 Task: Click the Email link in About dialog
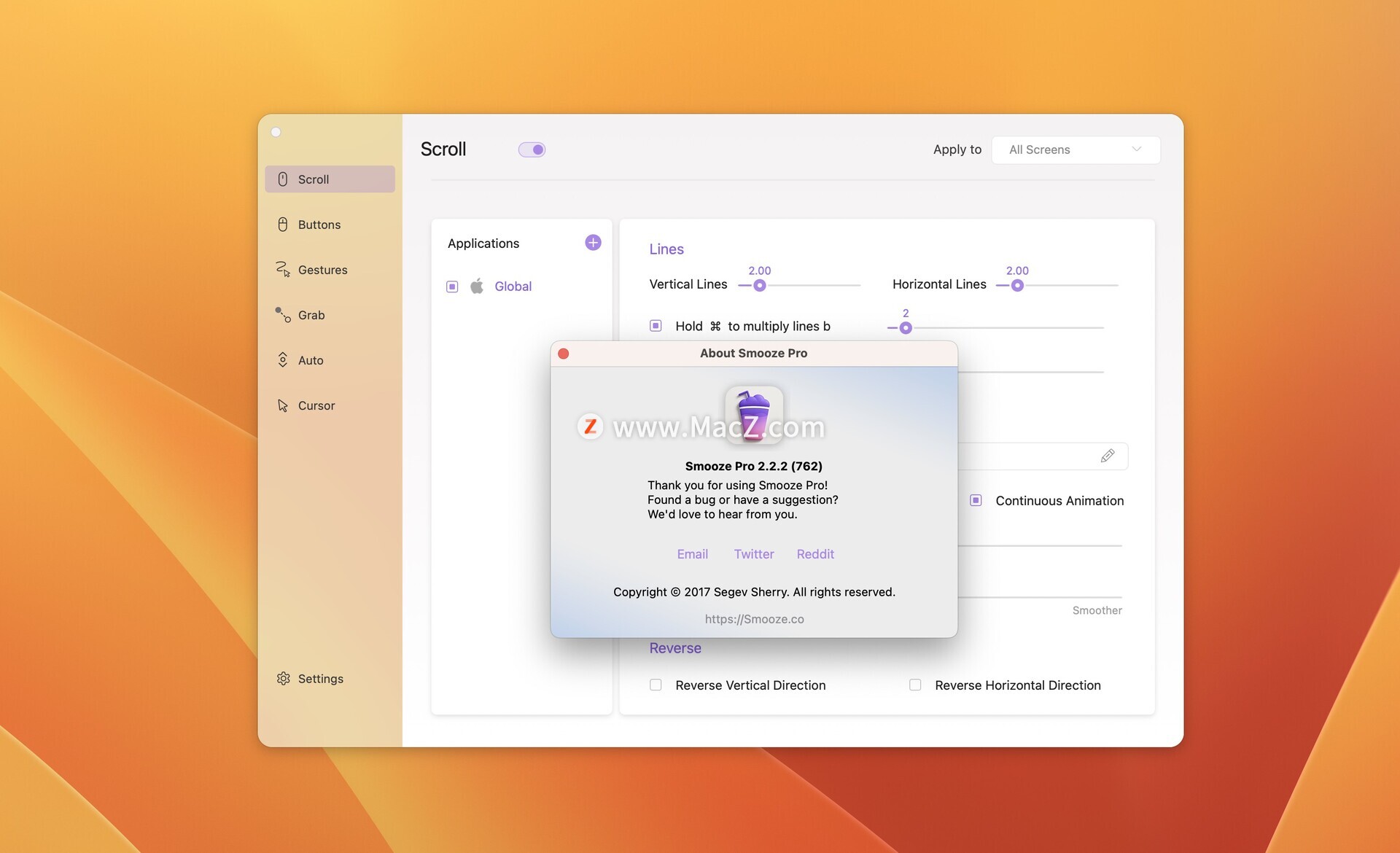693,554
